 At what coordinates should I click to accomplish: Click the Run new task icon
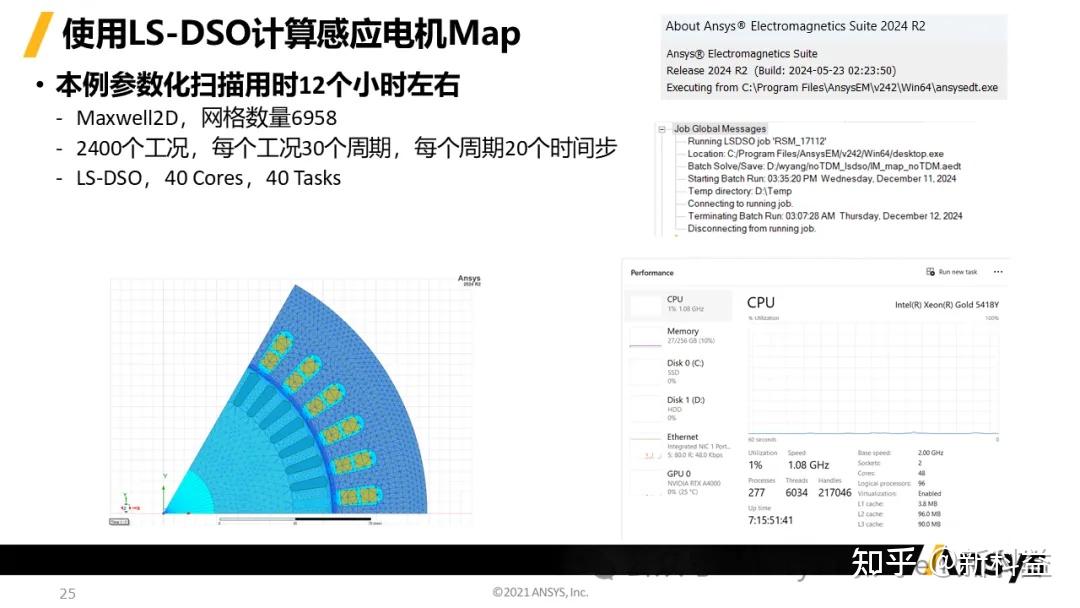(931, 272)
